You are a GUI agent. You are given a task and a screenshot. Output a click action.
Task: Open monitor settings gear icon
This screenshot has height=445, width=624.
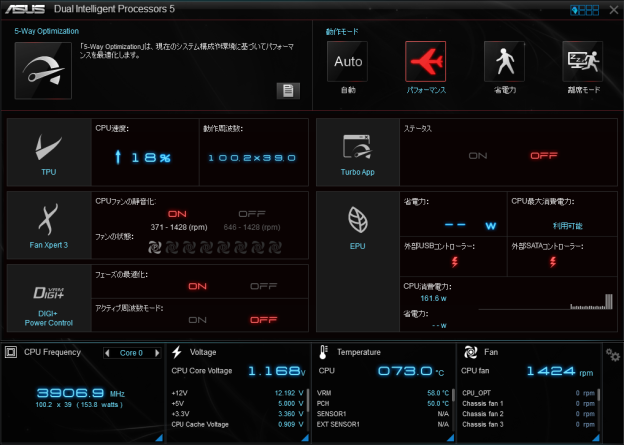612,355
